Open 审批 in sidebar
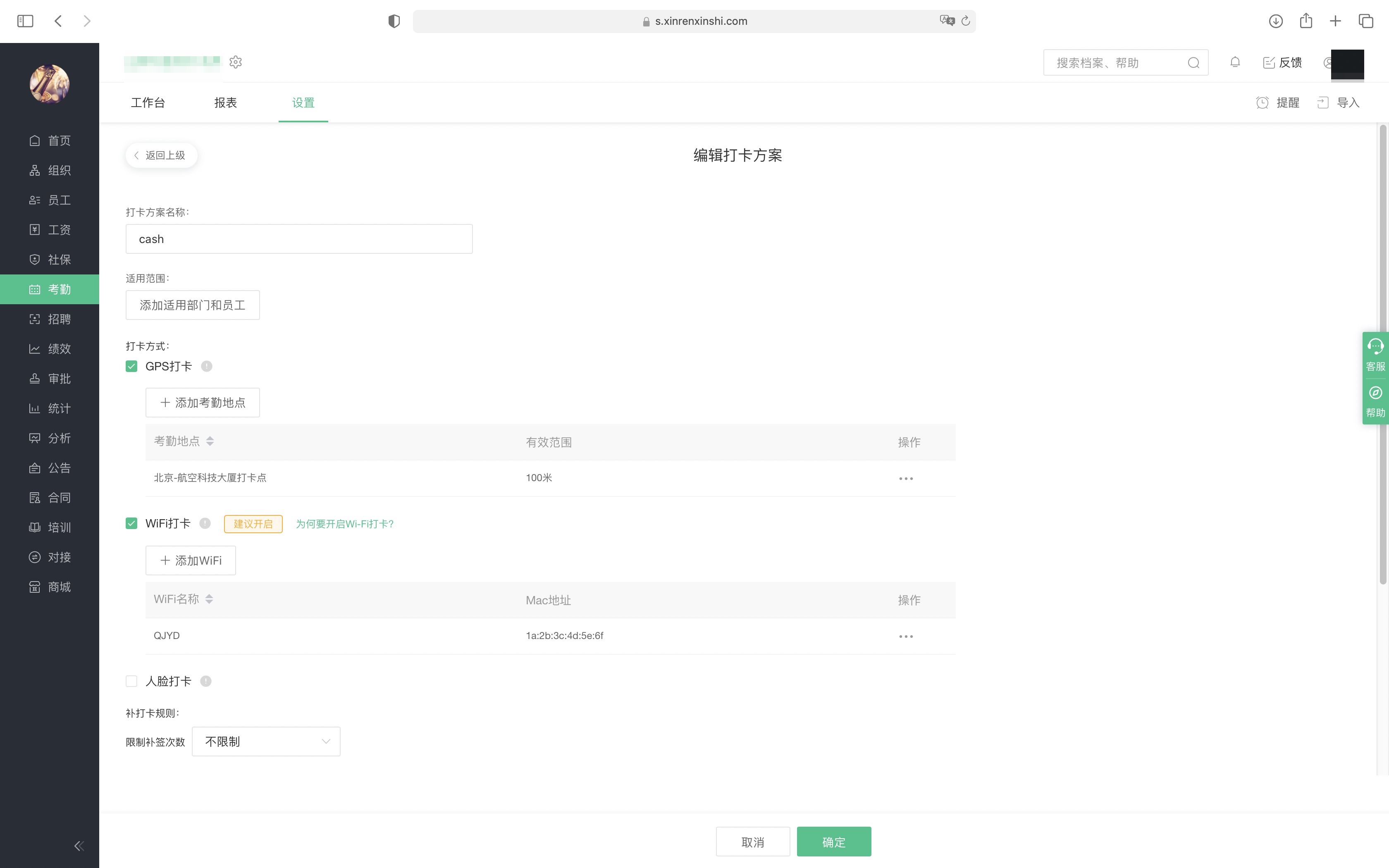The image size is (1389, 868). [x=49, y=379]
